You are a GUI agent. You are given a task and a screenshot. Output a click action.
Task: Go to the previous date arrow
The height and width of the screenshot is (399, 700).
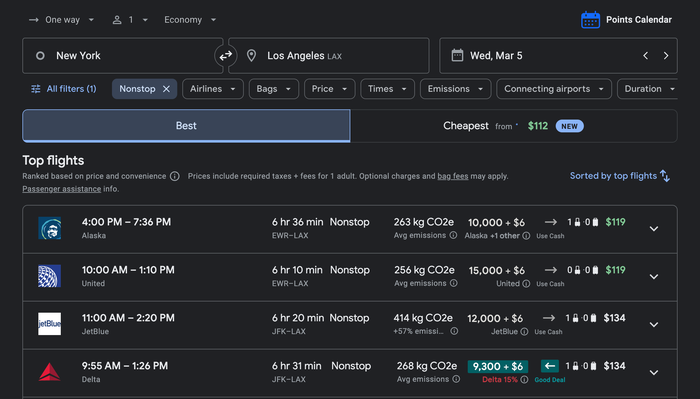point(646,56)
